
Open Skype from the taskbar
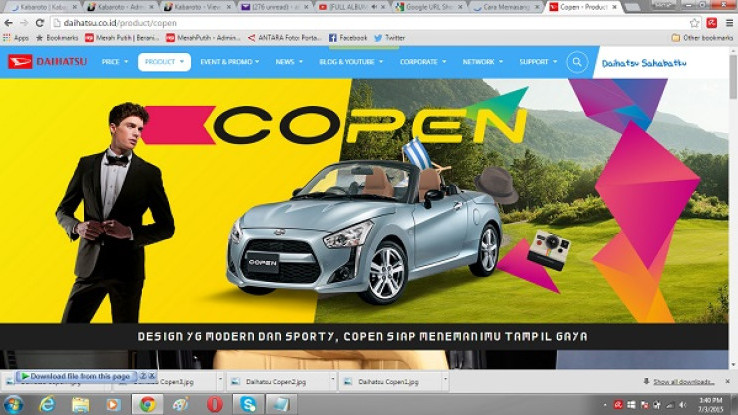(x=248, y=404)
